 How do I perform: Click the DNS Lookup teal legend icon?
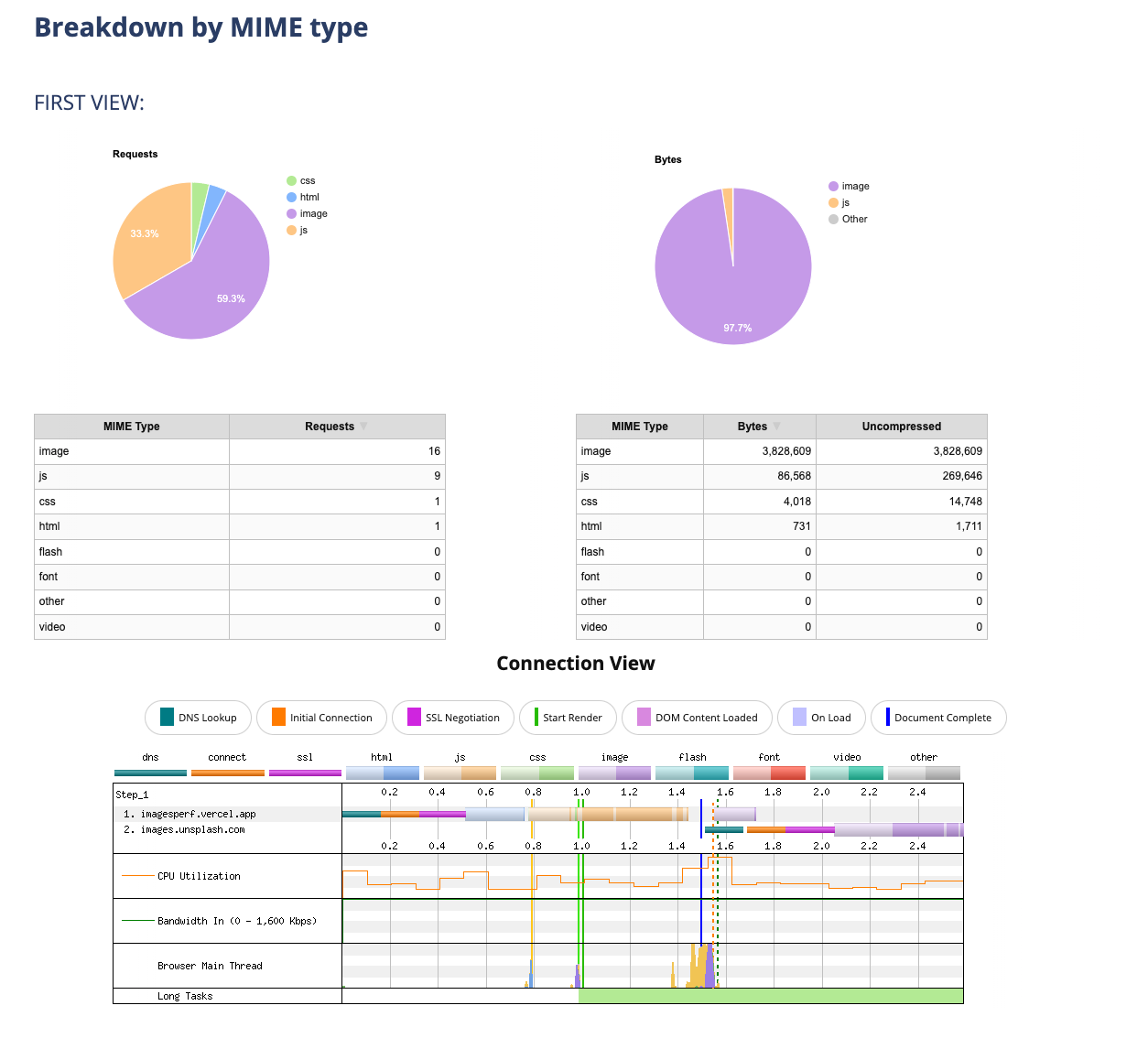tap(167, 717)
